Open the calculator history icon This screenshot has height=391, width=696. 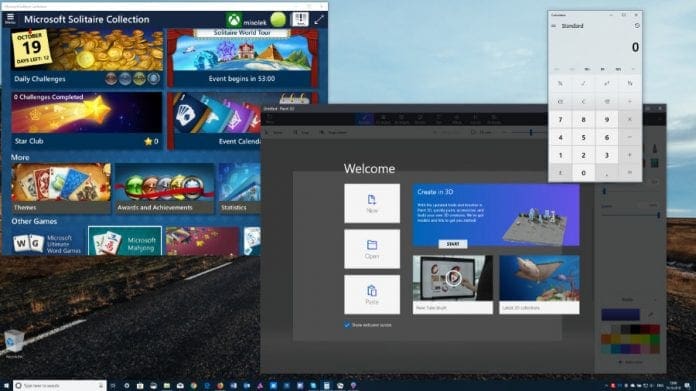pyautogui.click(x=637, y=26)
